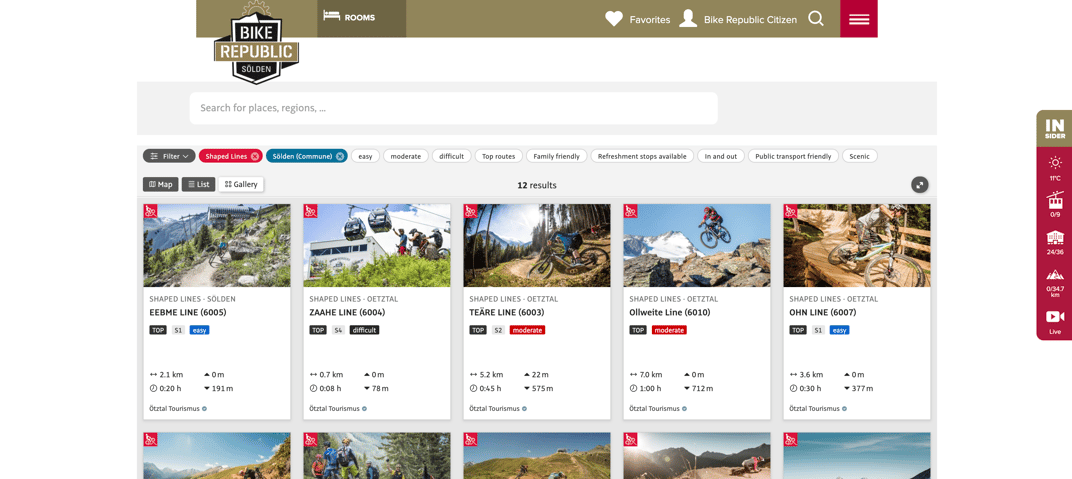Image resolution: width=1072 pixels, height=479 pixels.
Task: Remove the Sölden (Commune) filter
Action: (340, 156)
